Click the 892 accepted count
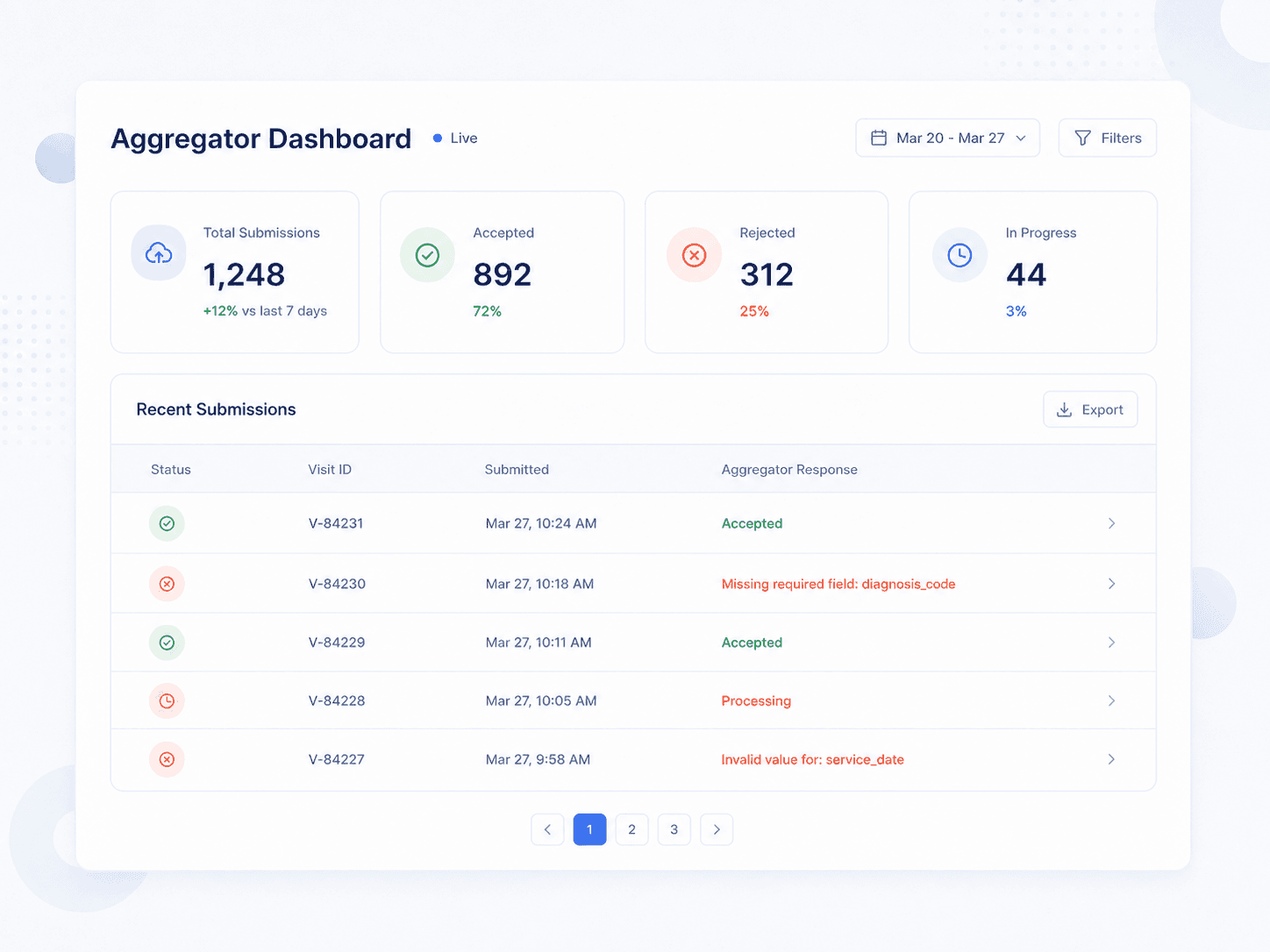Screen dimensions: 1270x952 pos(502,274)
